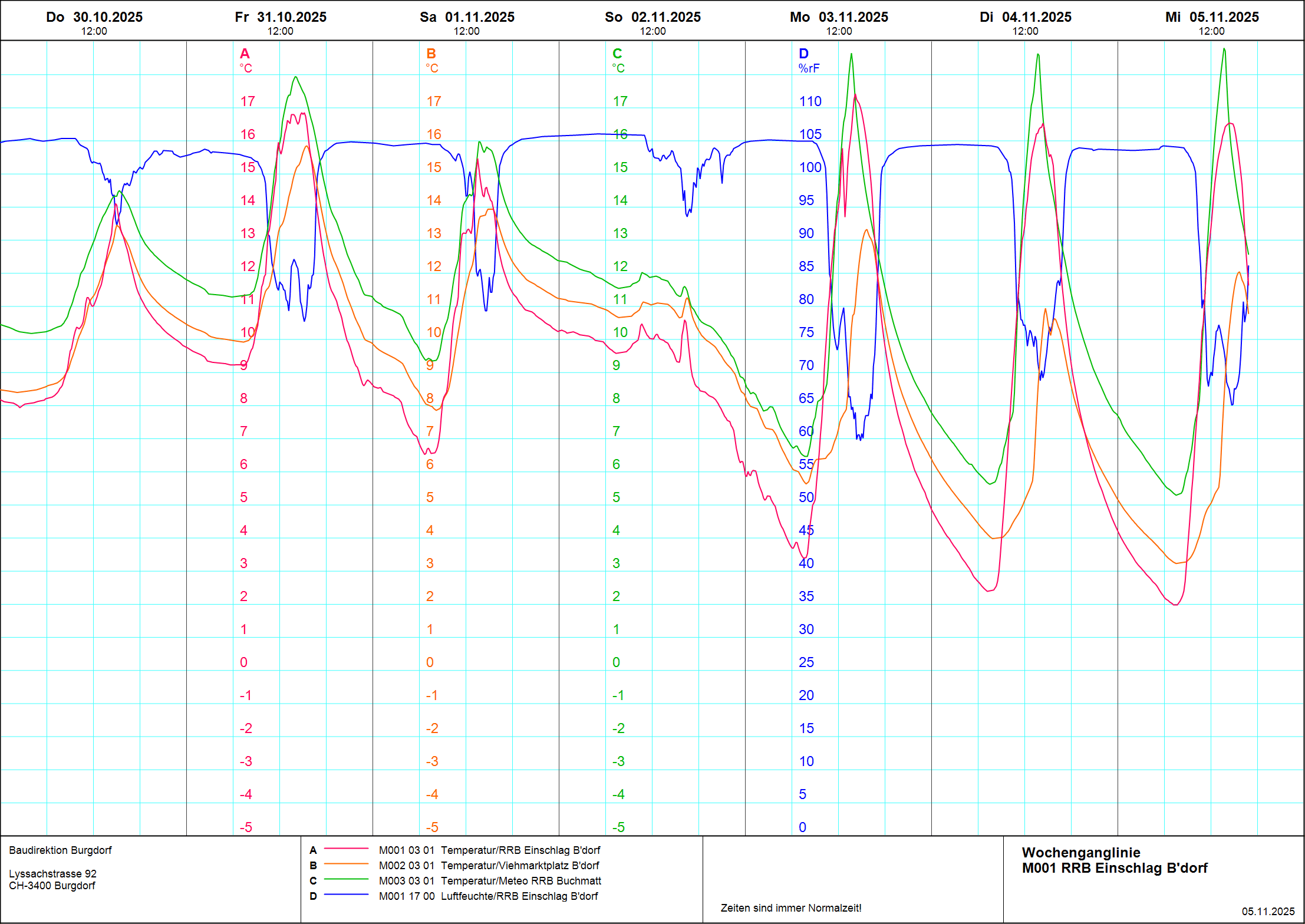Select the 'So 02.11.2025' date header
1305x924 pixels.
pos(652,17)
